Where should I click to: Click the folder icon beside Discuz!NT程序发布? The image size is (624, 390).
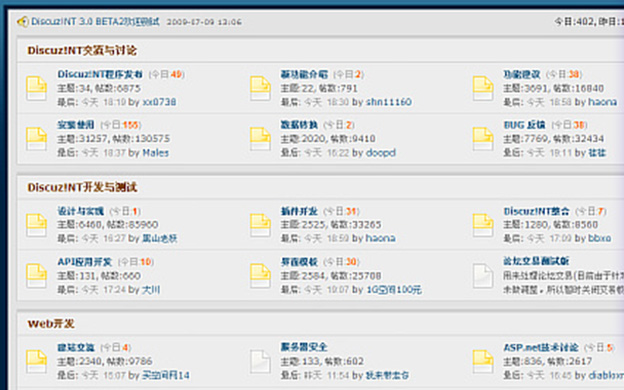pyautogui.click(x=36, y=88)
